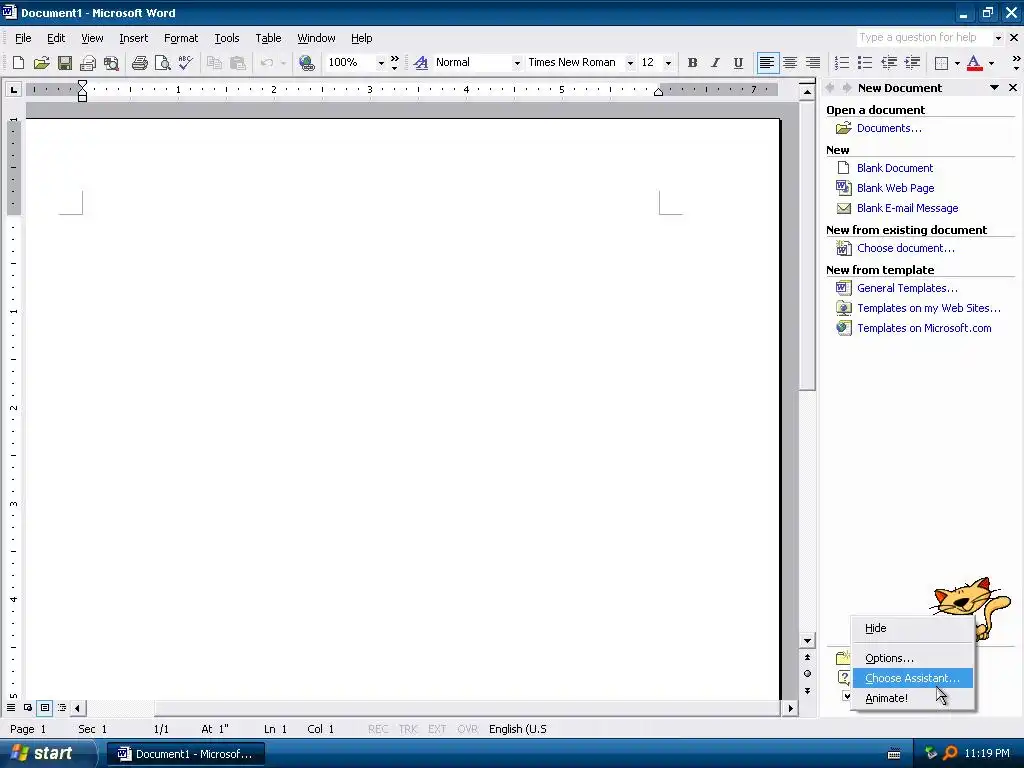Image resolution: width=1024 pixels, height=768 pixels.
Task: Click the Numbering list icon
Action: pyautogui.click(x=842, y=63)
